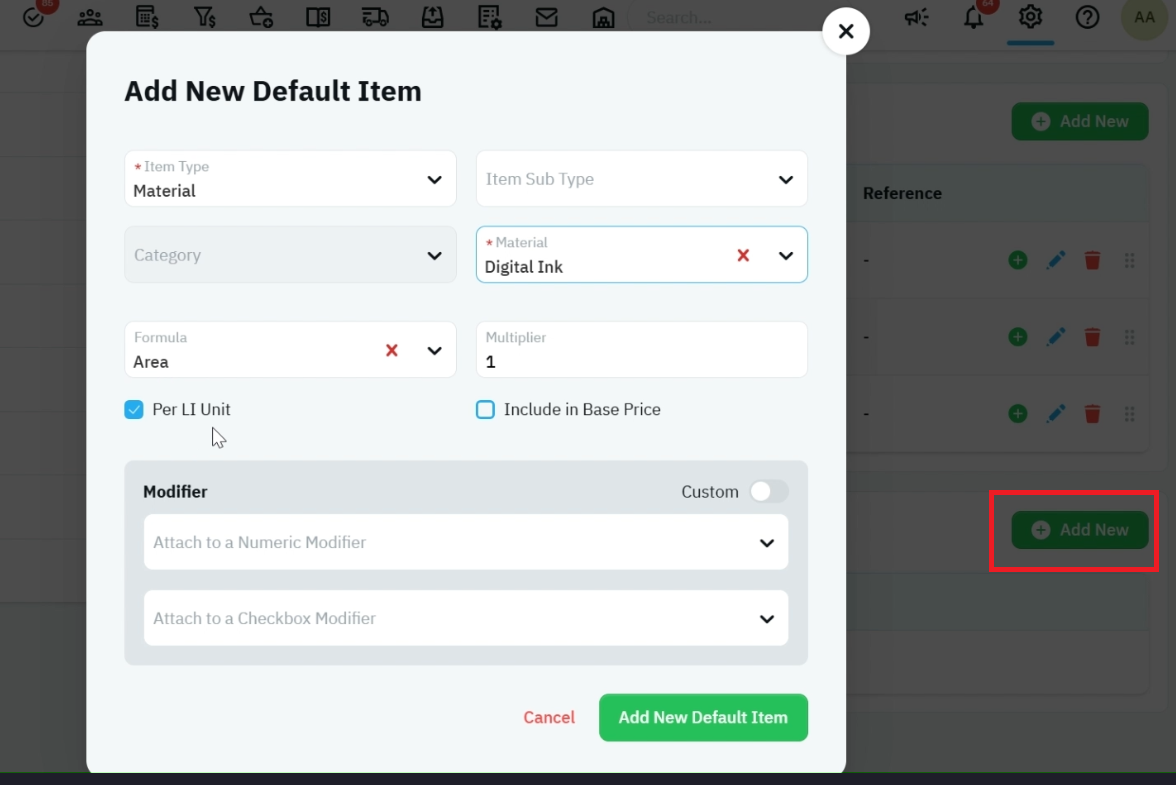Open the sales funnel dollar icon
Screen dimensions: 1176x785
(204, 17)
